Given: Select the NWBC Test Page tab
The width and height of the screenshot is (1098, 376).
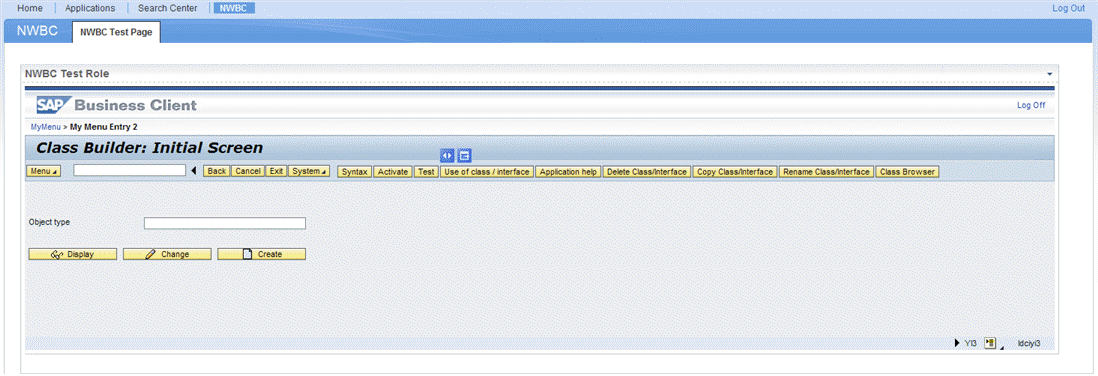Looking at the screenshot, I should coord(116,32).
